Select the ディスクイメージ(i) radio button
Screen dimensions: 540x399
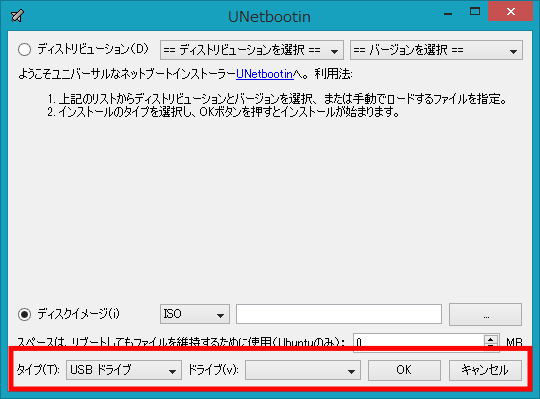click(x=24, y=314)
